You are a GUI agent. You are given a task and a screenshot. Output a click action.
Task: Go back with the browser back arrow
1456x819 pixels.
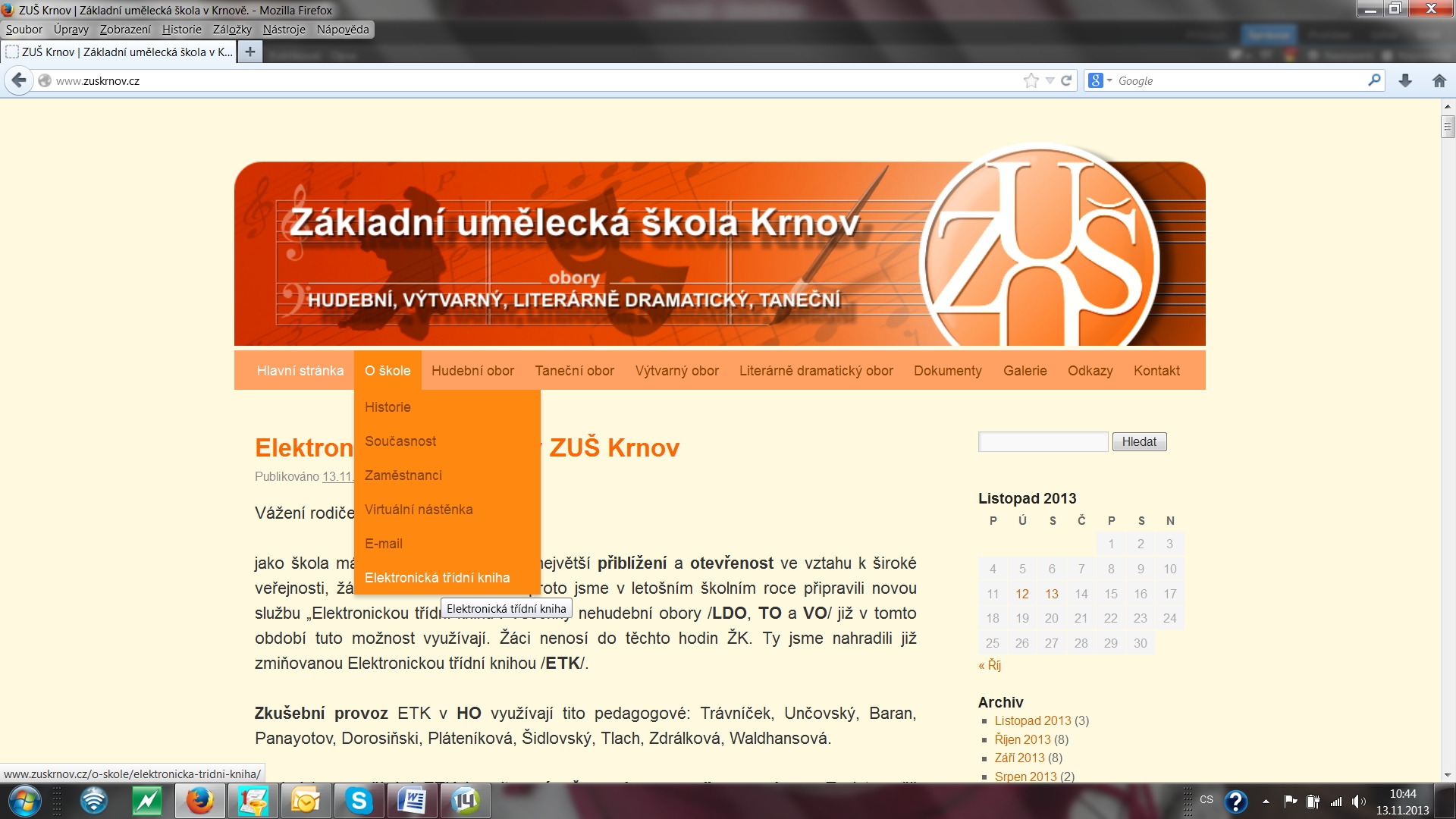pyautogui.click(x=19, y=80)
